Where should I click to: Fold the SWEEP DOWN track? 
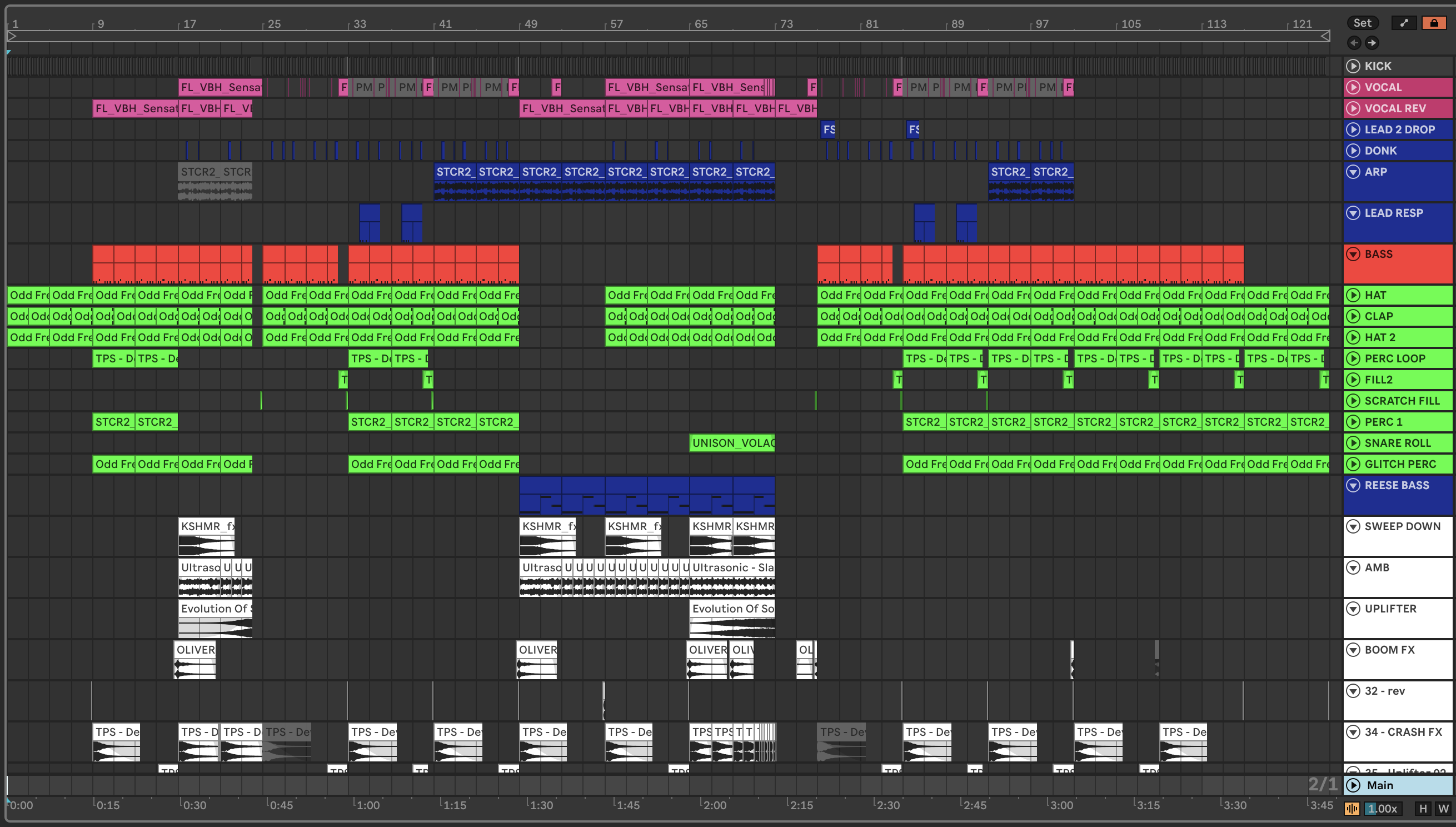(x=1353, y=526)
